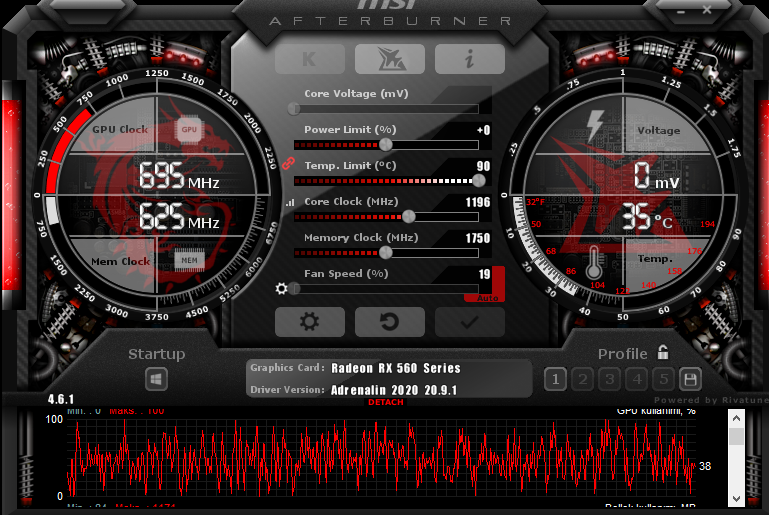Click the 625 MHz memory clock reading
The height and width of the screenshot is (515, 769).
(179, 216)
